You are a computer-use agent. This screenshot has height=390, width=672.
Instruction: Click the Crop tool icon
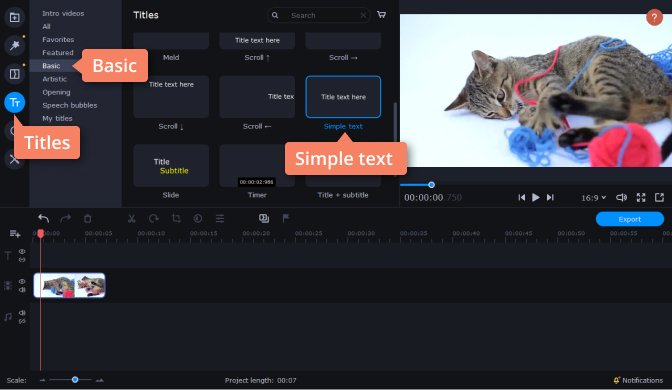(x=176, y=219)
